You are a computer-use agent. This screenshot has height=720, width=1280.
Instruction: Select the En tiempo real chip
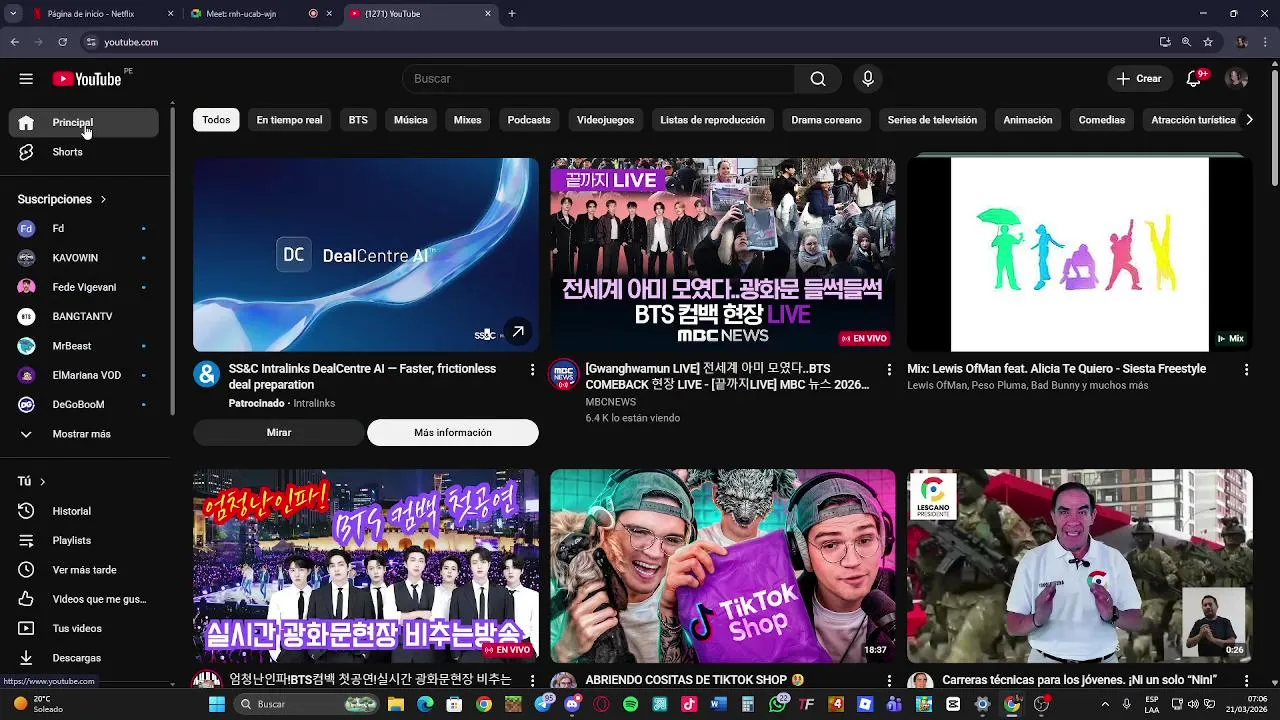(x=289, y=120)
